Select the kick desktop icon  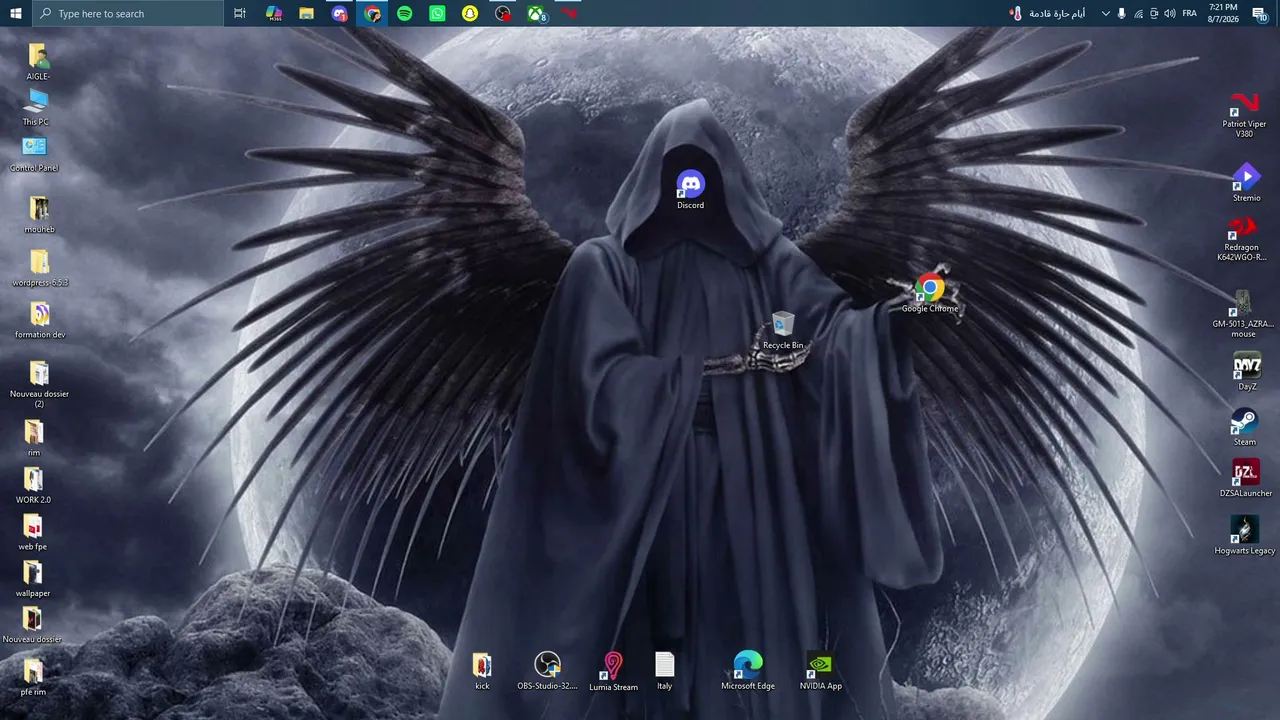(482, 671)
